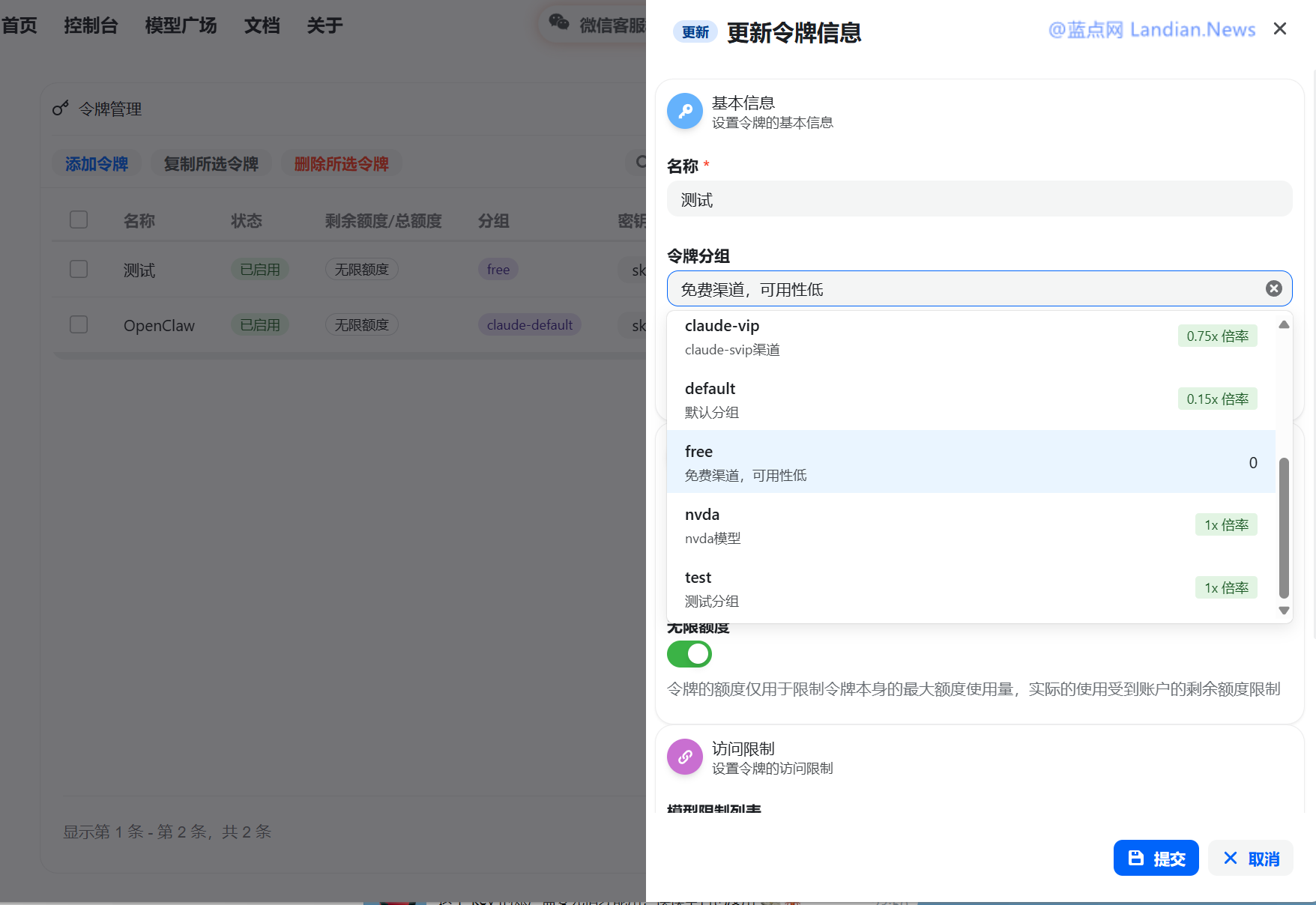
Task: Click the blue key icon for 基本信息
Action: click(684, 112)
